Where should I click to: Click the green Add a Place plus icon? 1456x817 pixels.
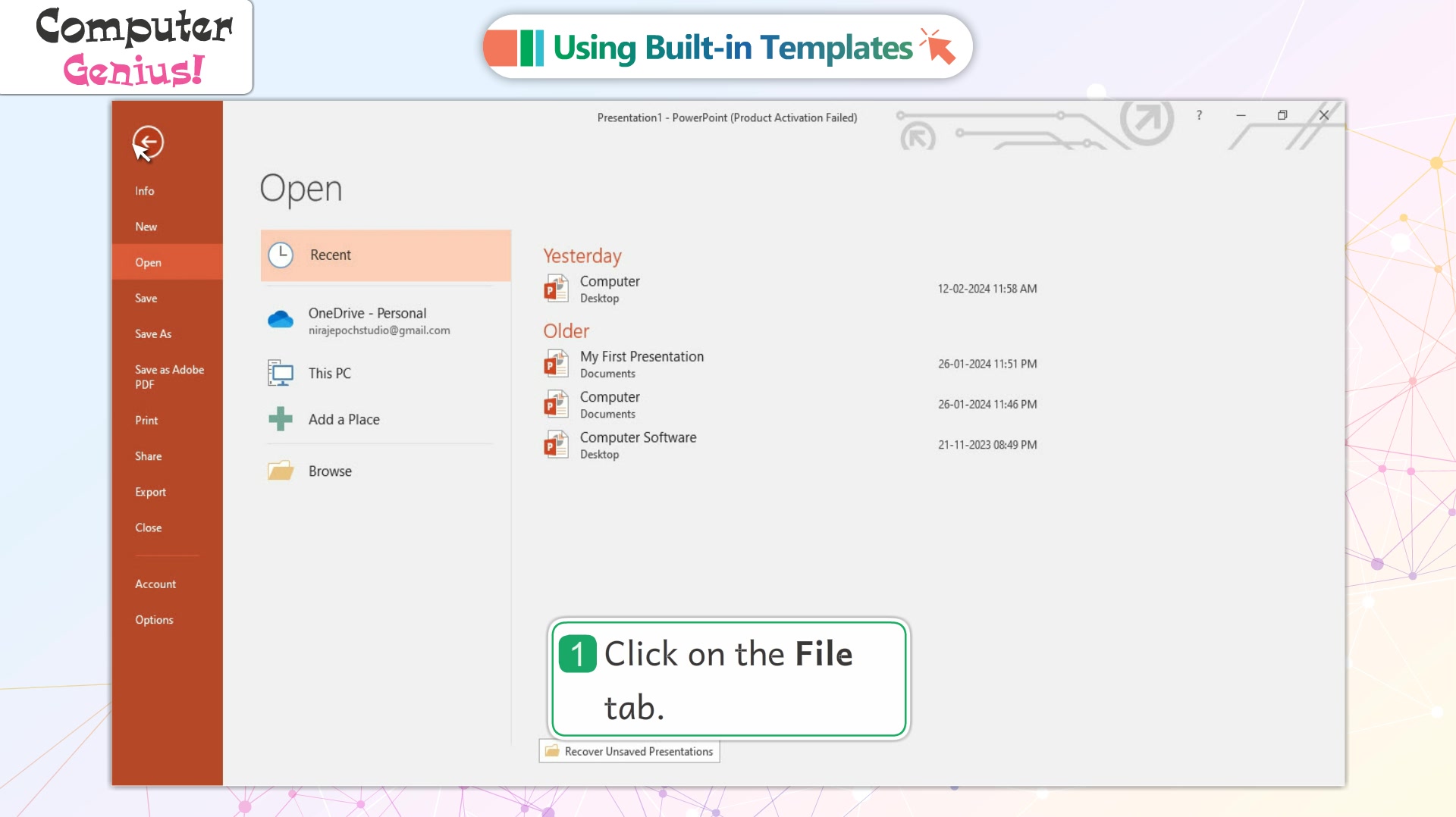pyautogui.click(x=281, y=419)
